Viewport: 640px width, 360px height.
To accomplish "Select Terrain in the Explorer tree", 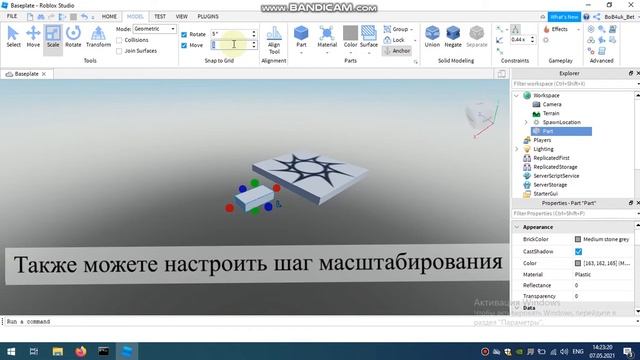I will pos(551,113).
